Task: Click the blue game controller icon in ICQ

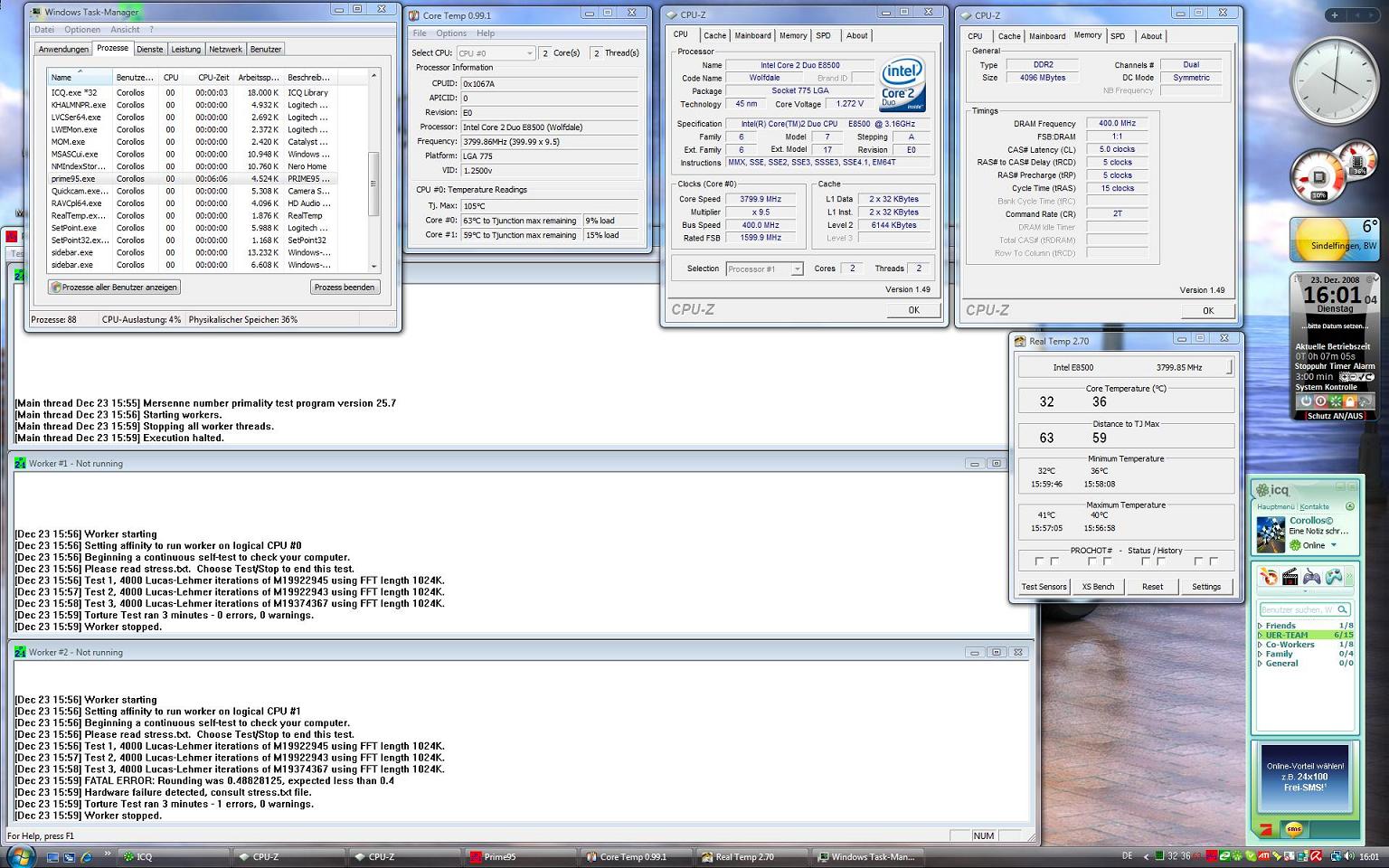Action: (1333, 577)
